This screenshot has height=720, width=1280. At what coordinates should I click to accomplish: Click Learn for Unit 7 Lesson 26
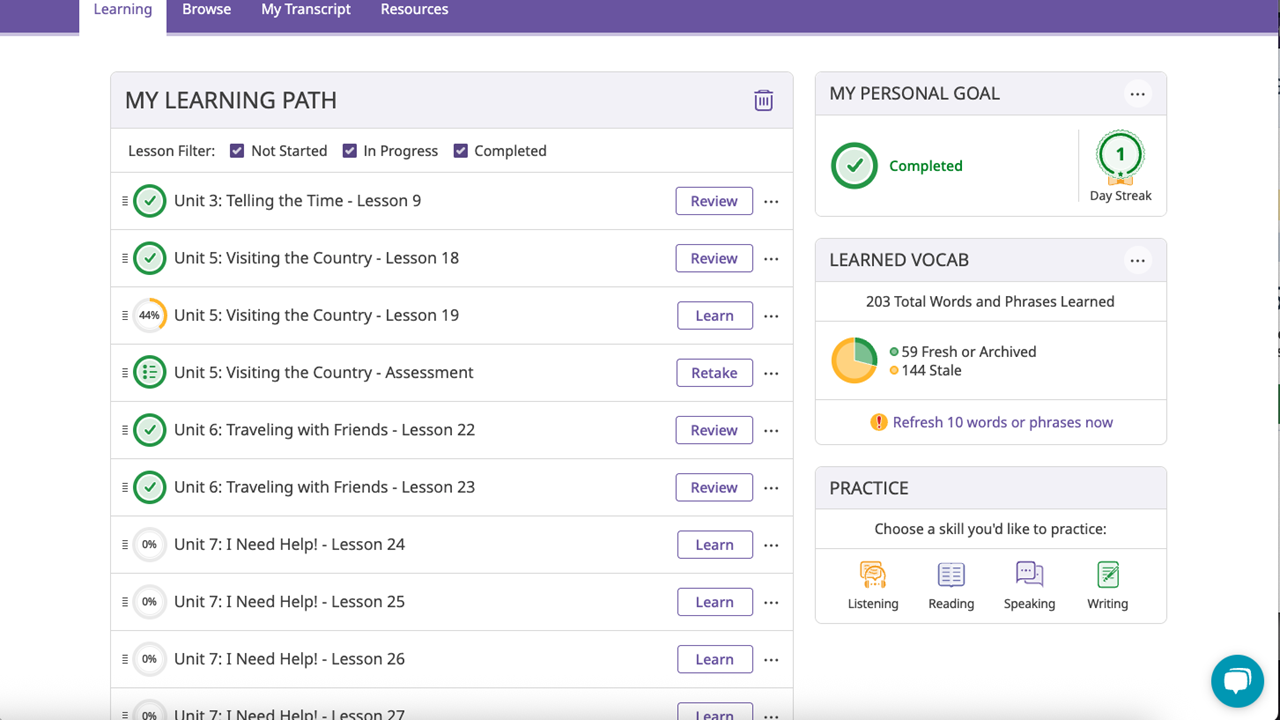click(x=715, y=660)
